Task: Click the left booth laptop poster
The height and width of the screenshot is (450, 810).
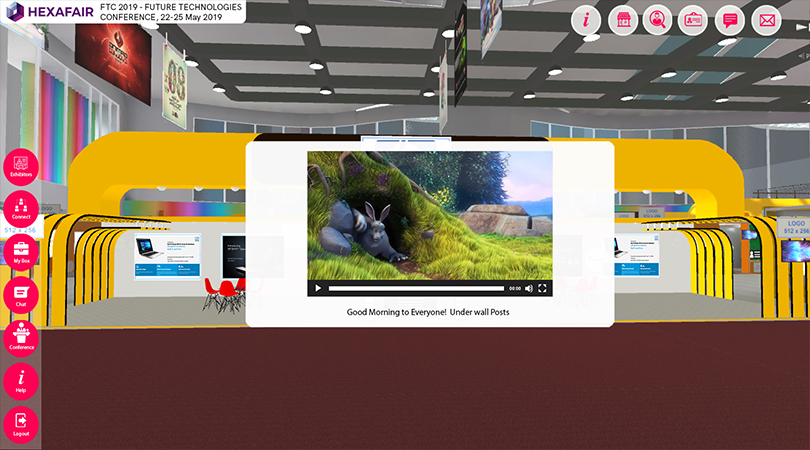Action: (167, 256)
